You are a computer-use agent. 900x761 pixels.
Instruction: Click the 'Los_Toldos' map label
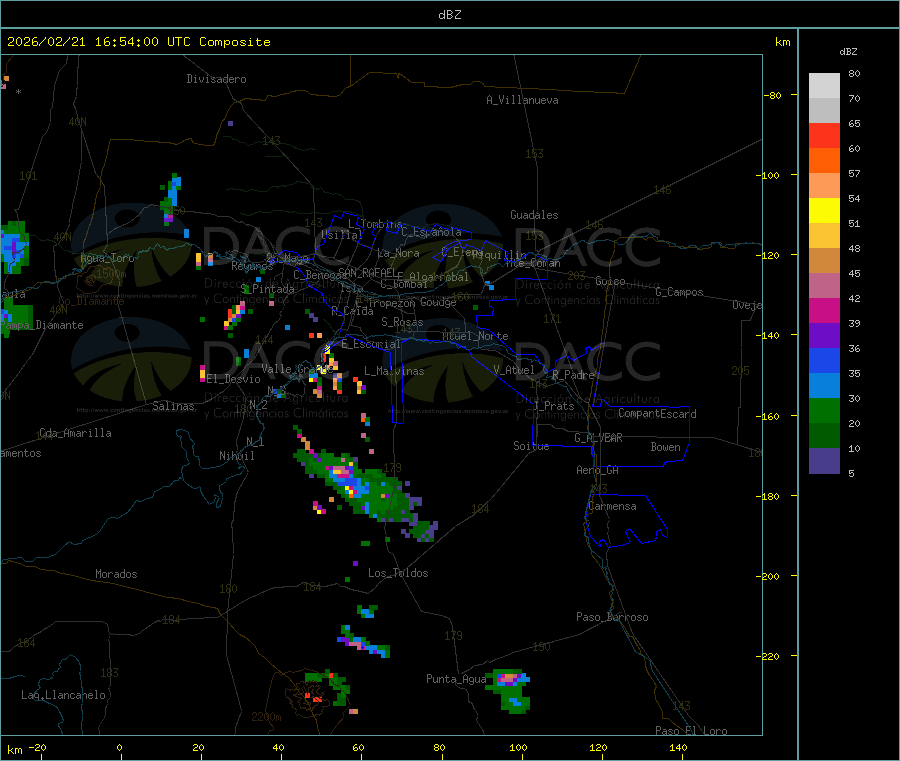tap(398, 573)
